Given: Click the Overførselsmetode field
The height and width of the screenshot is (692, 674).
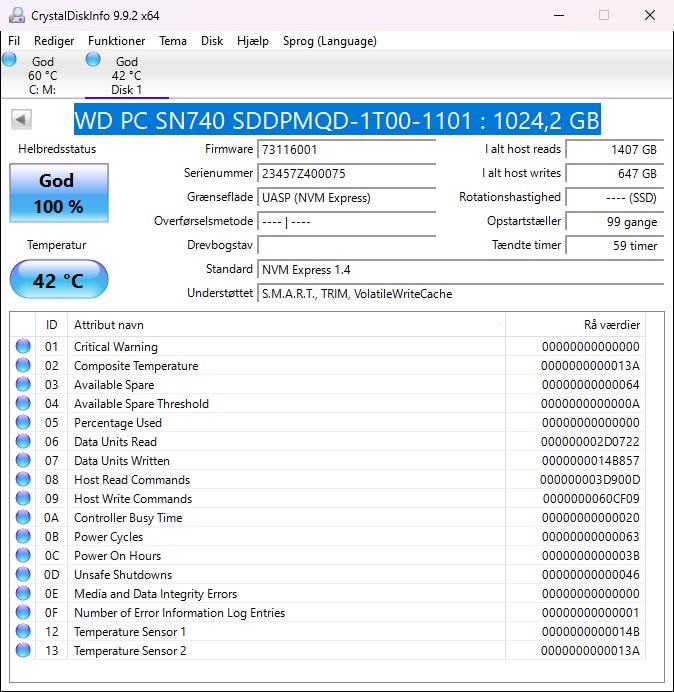Looking at the screenshot, I should [x=346, y=222].
